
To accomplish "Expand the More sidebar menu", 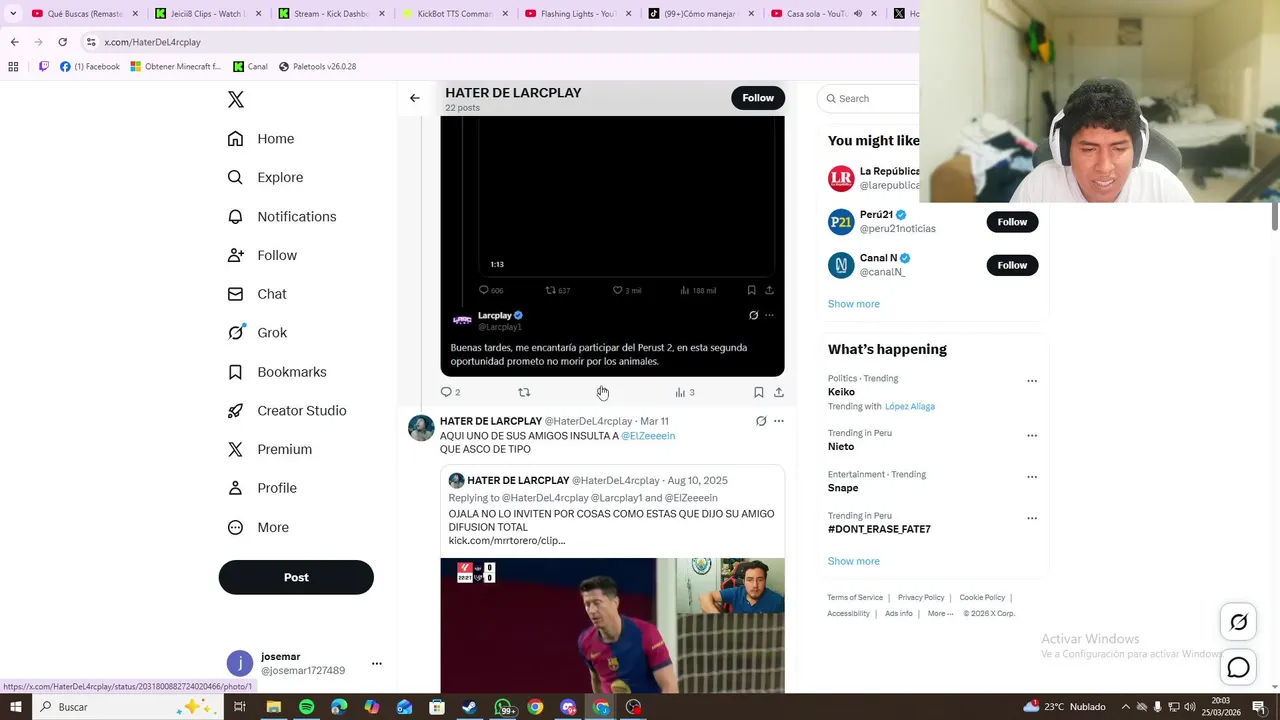I will pos(258,527).
